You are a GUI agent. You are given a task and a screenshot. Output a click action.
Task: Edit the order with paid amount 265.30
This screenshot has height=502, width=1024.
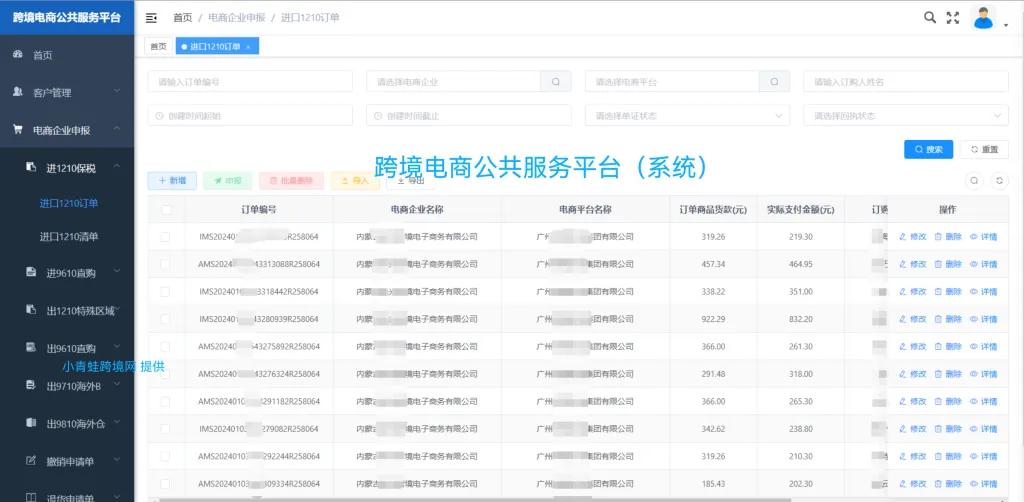[913, 401]
